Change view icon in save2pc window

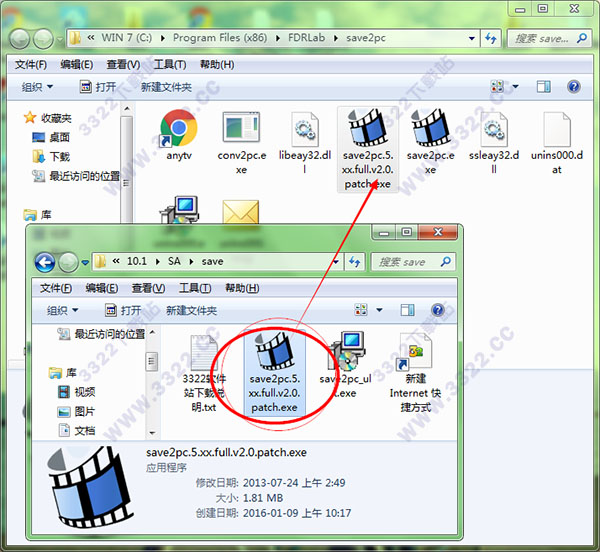tap(497, 86)
